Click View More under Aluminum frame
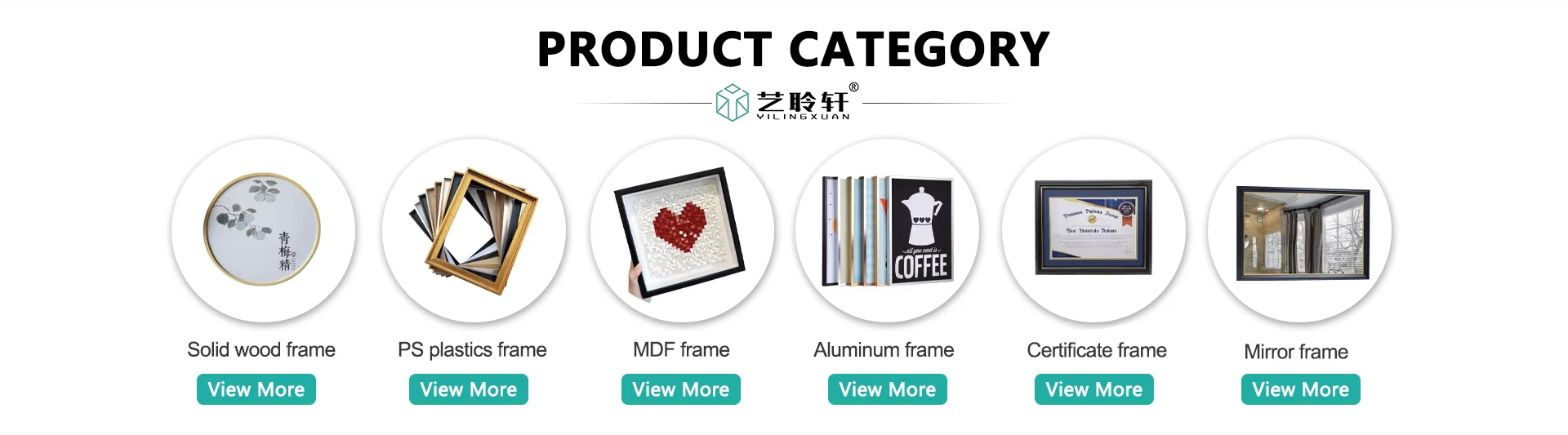The width and height of the screenshot is (1568, 435). click(888, 389)
